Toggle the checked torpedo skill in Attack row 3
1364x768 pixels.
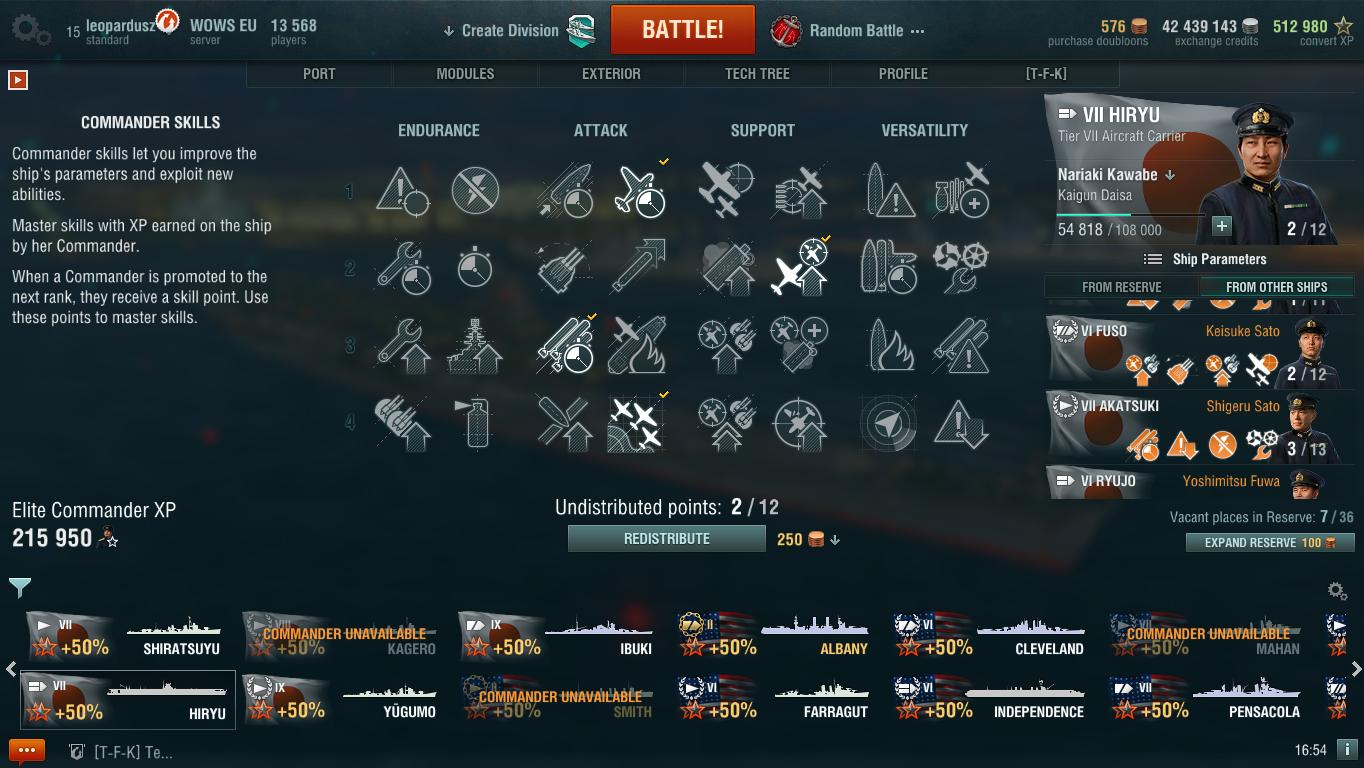(565, 345)
